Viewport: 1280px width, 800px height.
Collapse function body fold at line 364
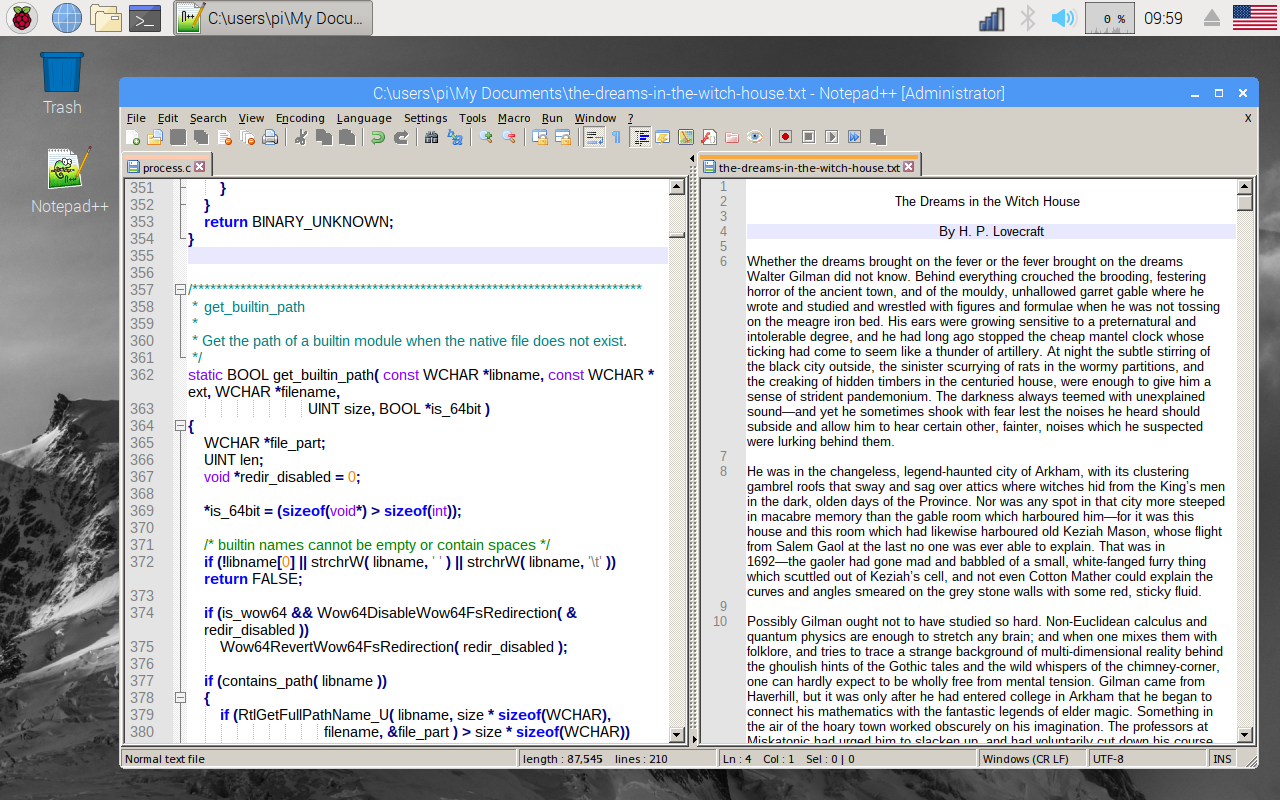[x=180, y=426]
